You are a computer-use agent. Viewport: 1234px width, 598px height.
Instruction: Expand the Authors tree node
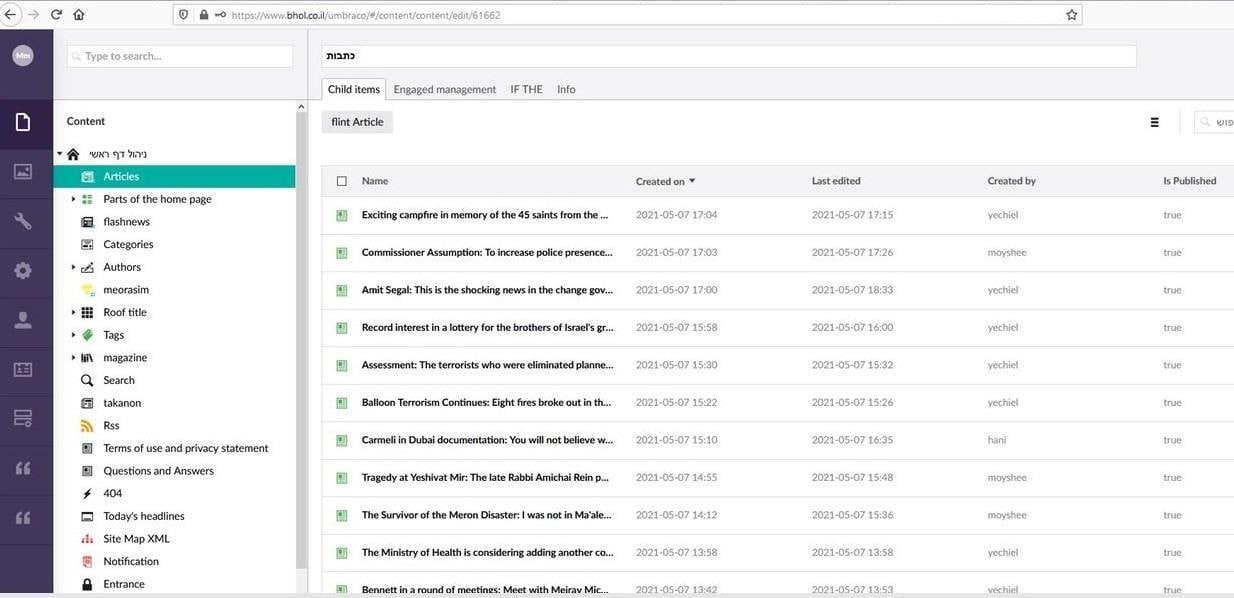(x=73, y=267)
